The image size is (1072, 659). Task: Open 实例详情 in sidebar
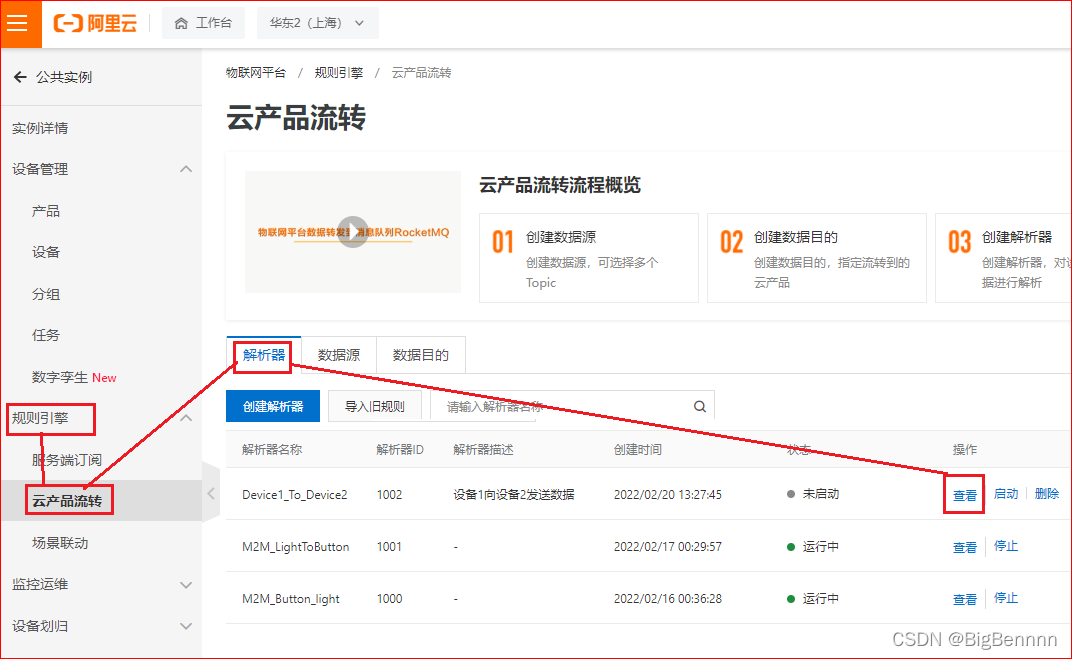(40, 128)
